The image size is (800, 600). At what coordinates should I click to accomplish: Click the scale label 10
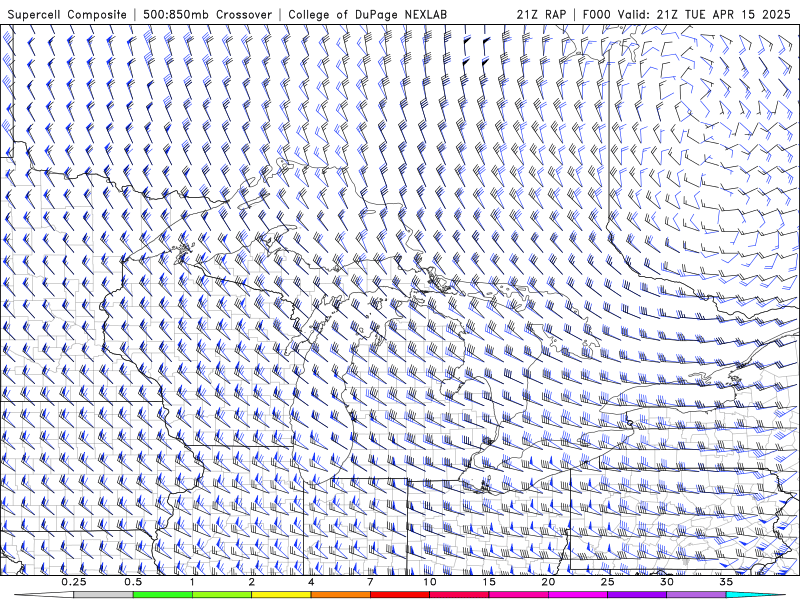click(430, 582)
